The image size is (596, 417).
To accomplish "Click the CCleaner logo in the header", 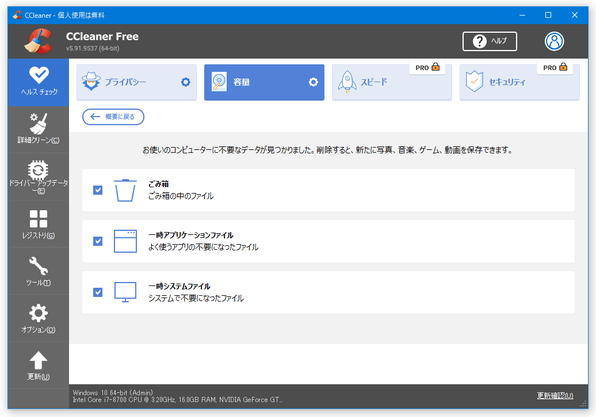I will 38,41.
